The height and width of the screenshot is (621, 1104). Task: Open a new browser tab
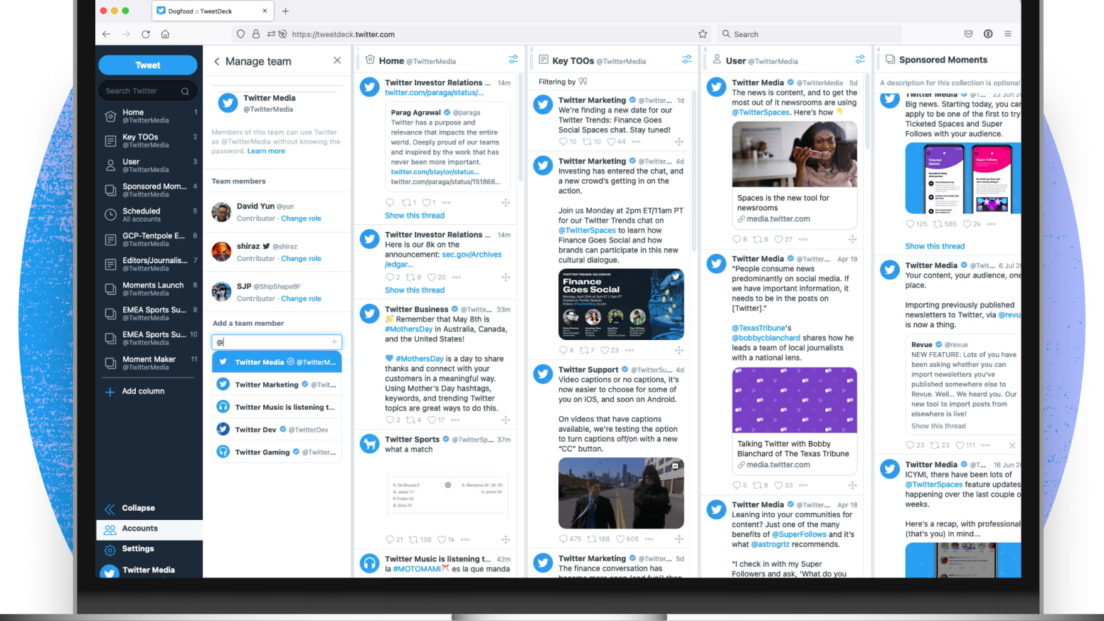tap(286, 12)
